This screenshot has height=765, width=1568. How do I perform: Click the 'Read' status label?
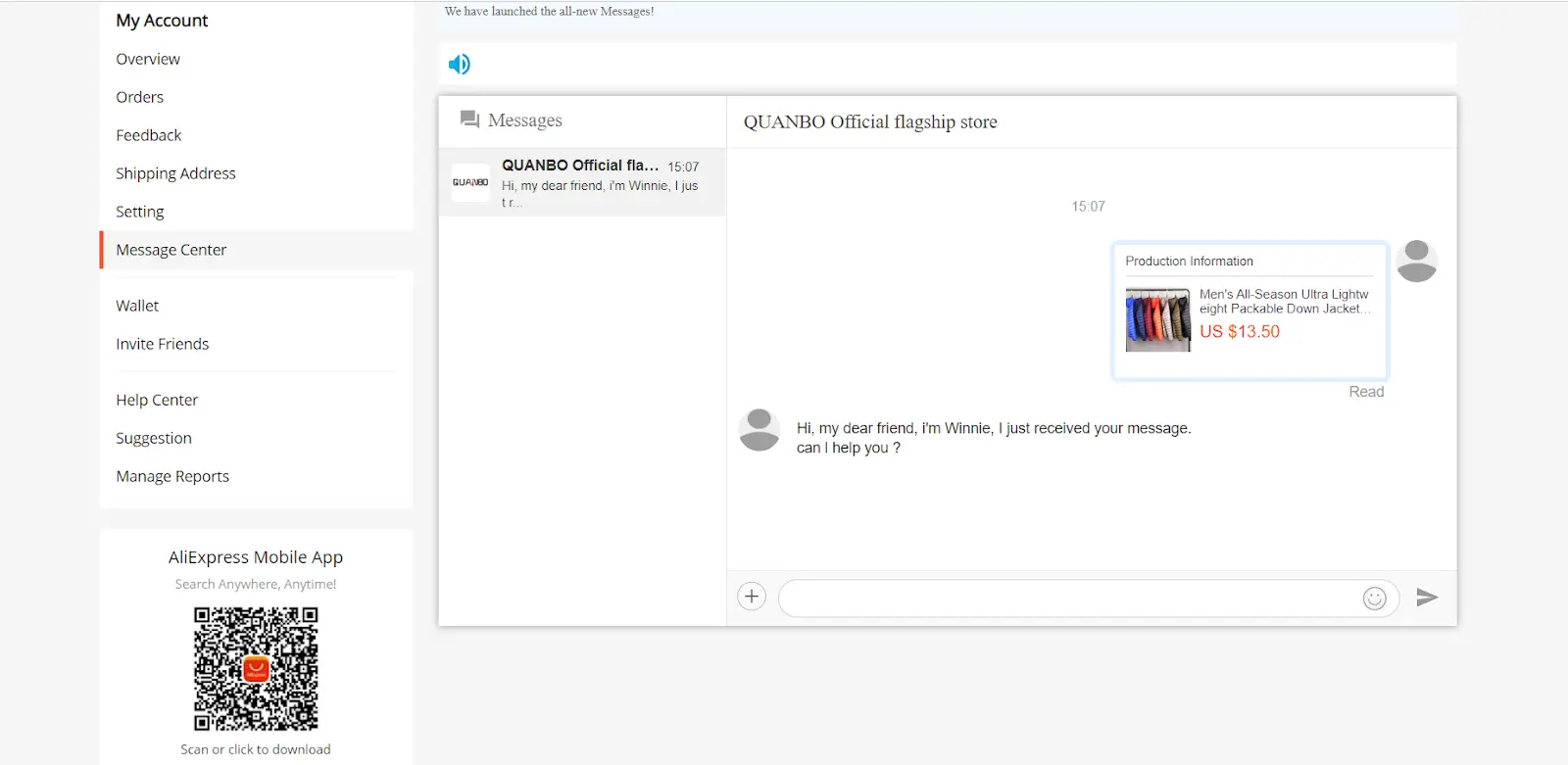tap(1366, 392)
